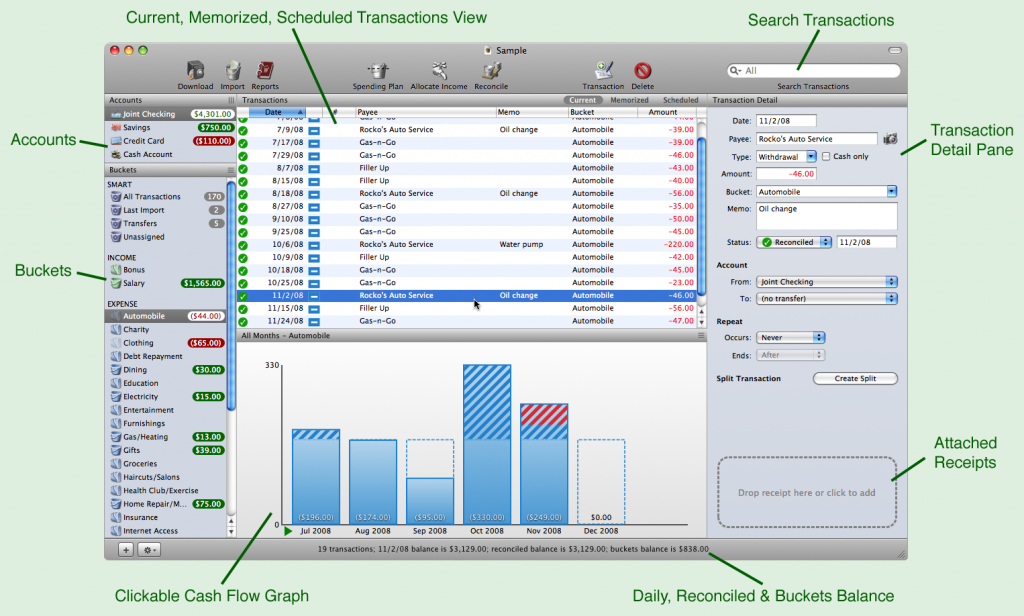The height and width of the screenshot is (616, 1024).
Task: Switch to the Memorized transactions tab
Action: pyautogui.click(x=629, y=100)
